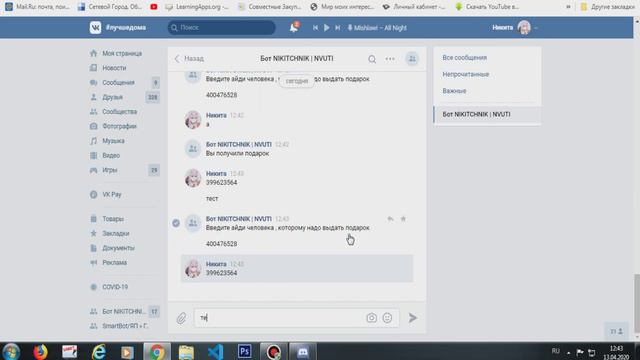Click the paperclip attach icon
Screen dimensions: 640x360
(x=181, y=318)
